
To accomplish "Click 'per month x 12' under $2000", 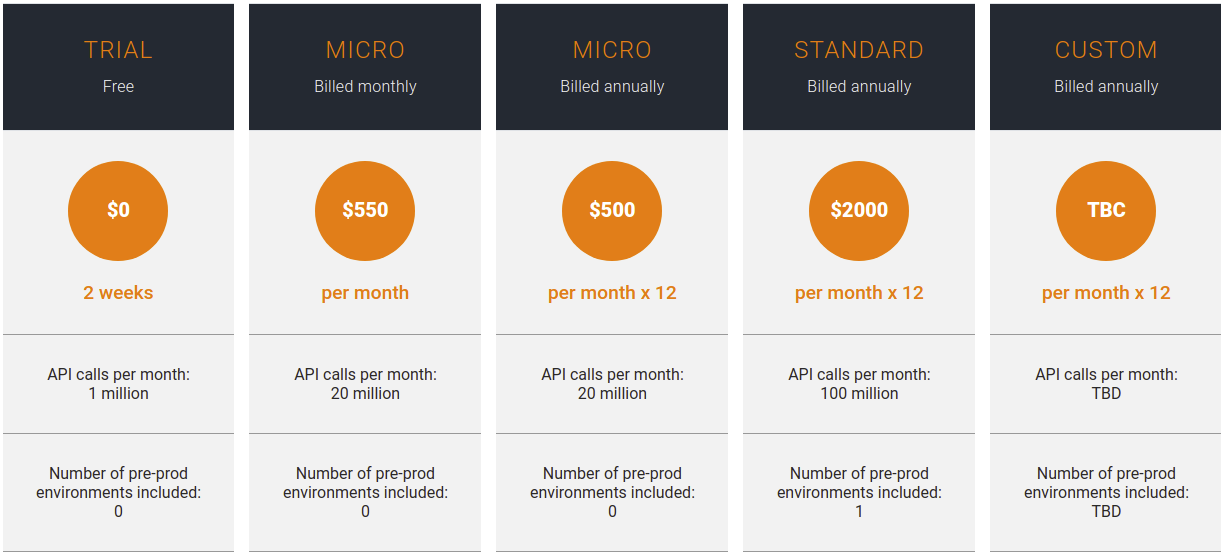I will pos(859,293).
